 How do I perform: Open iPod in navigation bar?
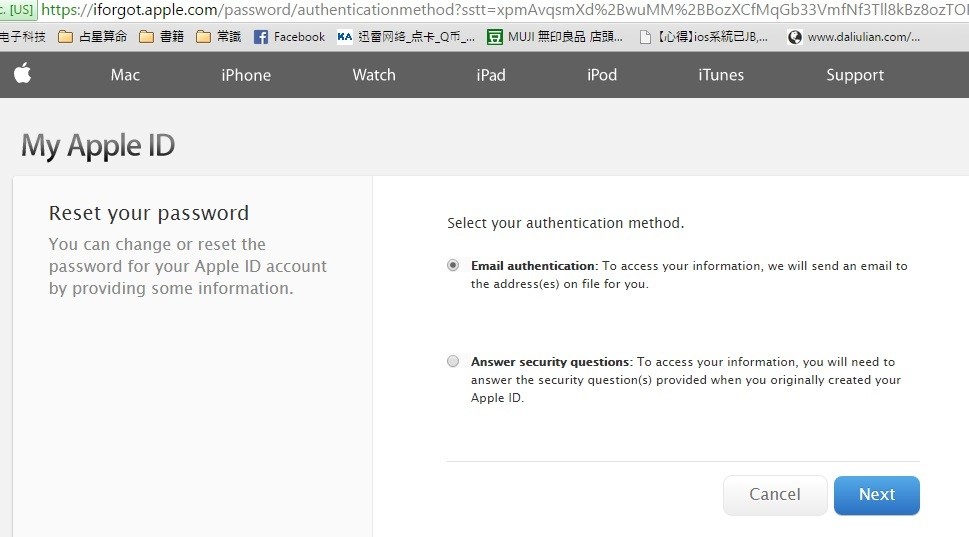pos(602,75)
